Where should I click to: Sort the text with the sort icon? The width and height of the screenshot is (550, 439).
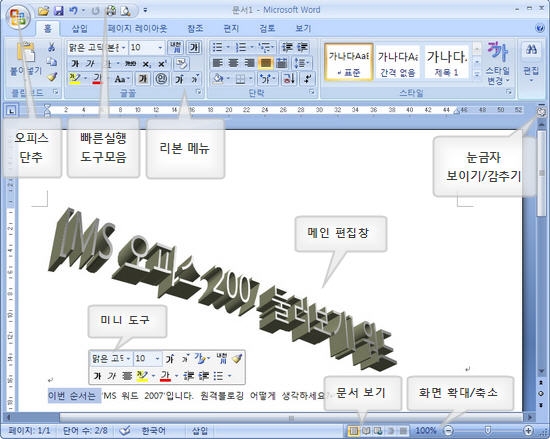click(x=289, y=79)
